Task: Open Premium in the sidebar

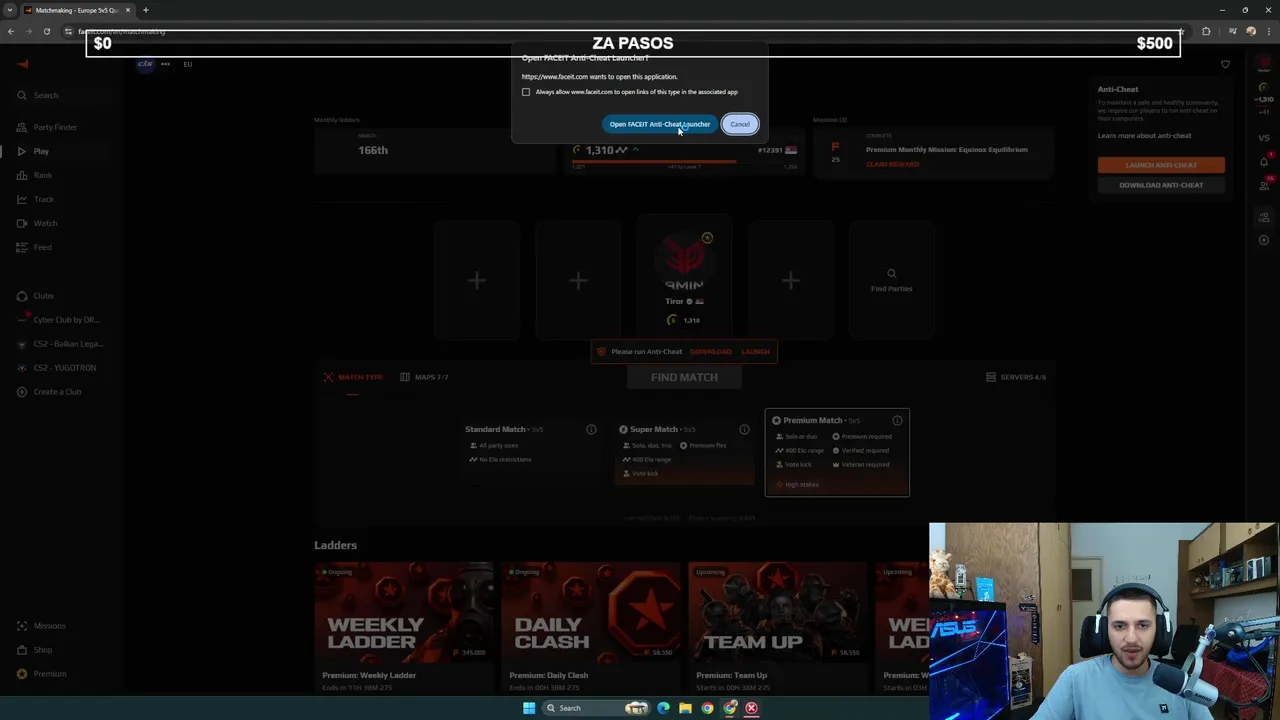Action: click(41, 674)
